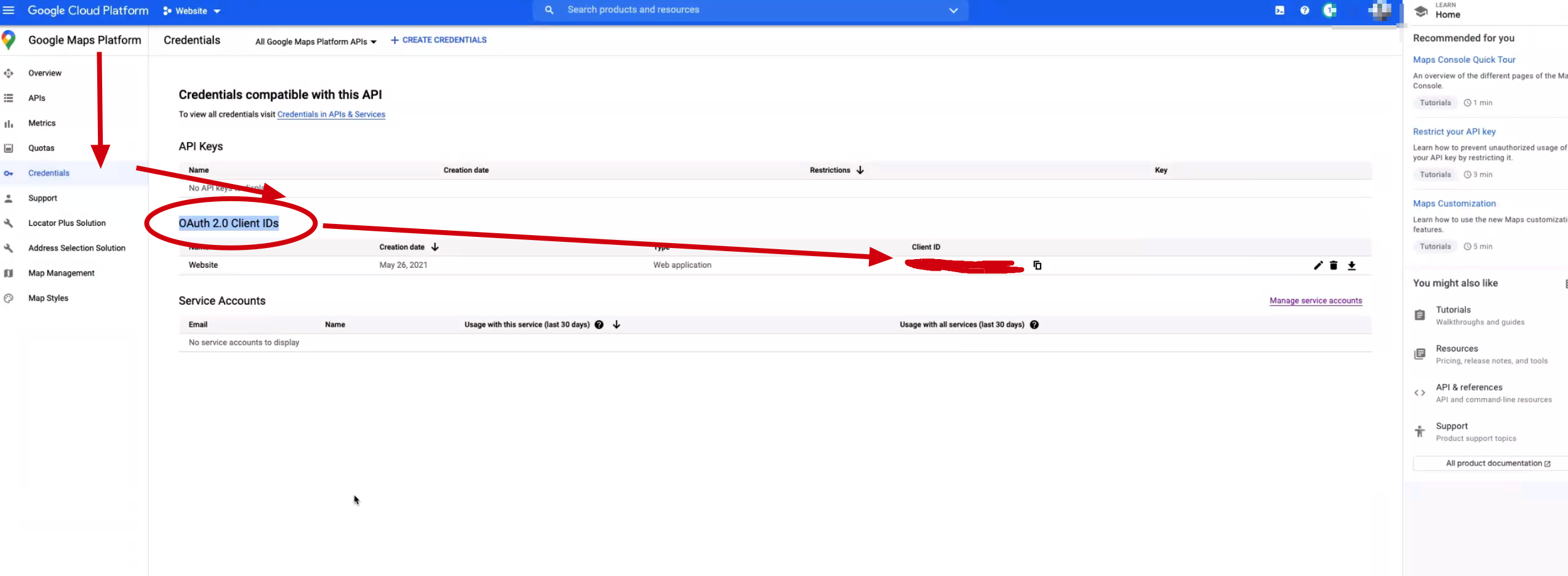
Task: Select Map Styles in the sidebar
Action: click(48, 298)
